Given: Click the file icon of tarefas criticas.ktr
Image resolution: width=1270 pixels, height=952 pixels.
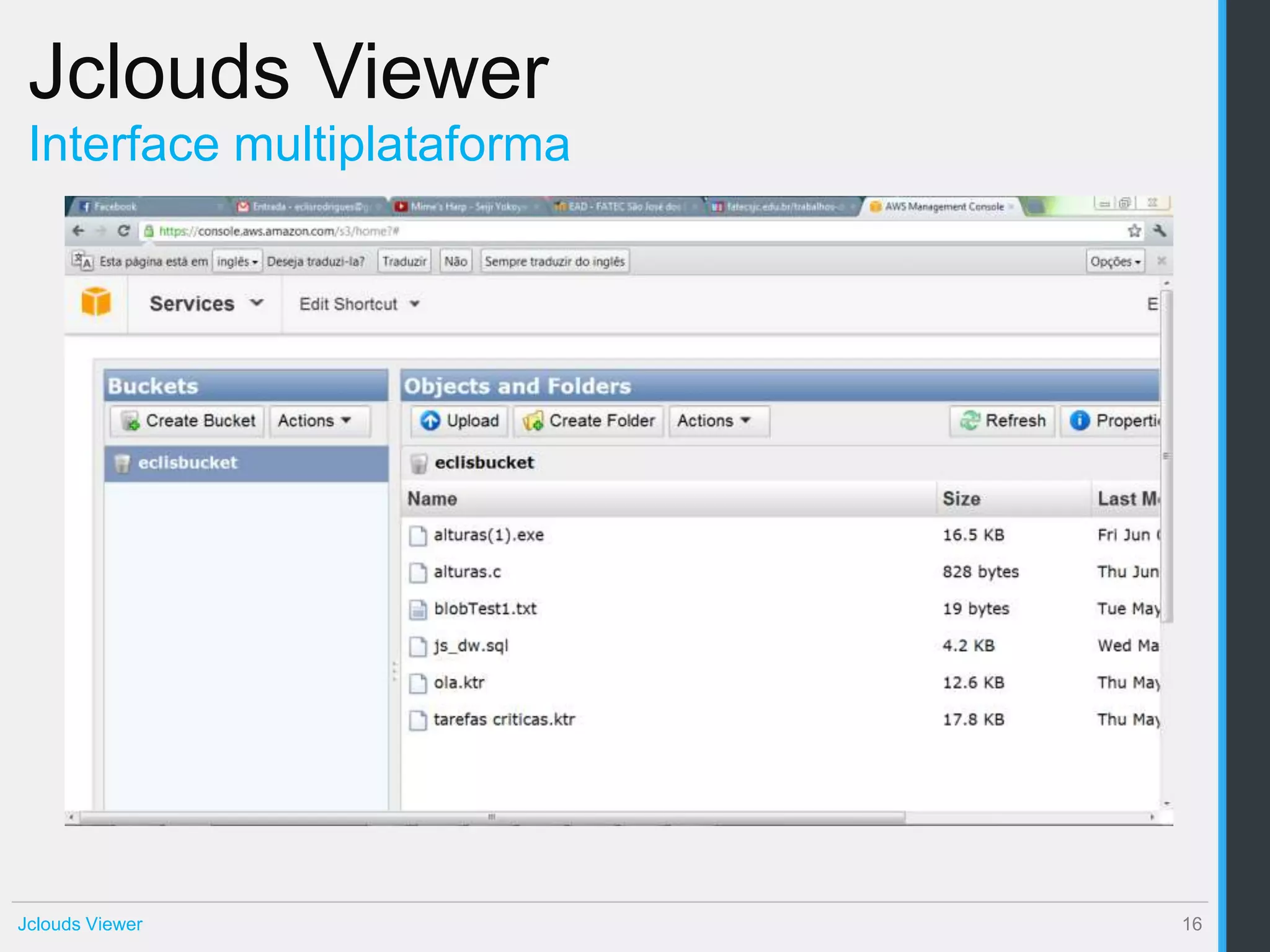Looking at the screenshot, I should (x=418, y=720).
